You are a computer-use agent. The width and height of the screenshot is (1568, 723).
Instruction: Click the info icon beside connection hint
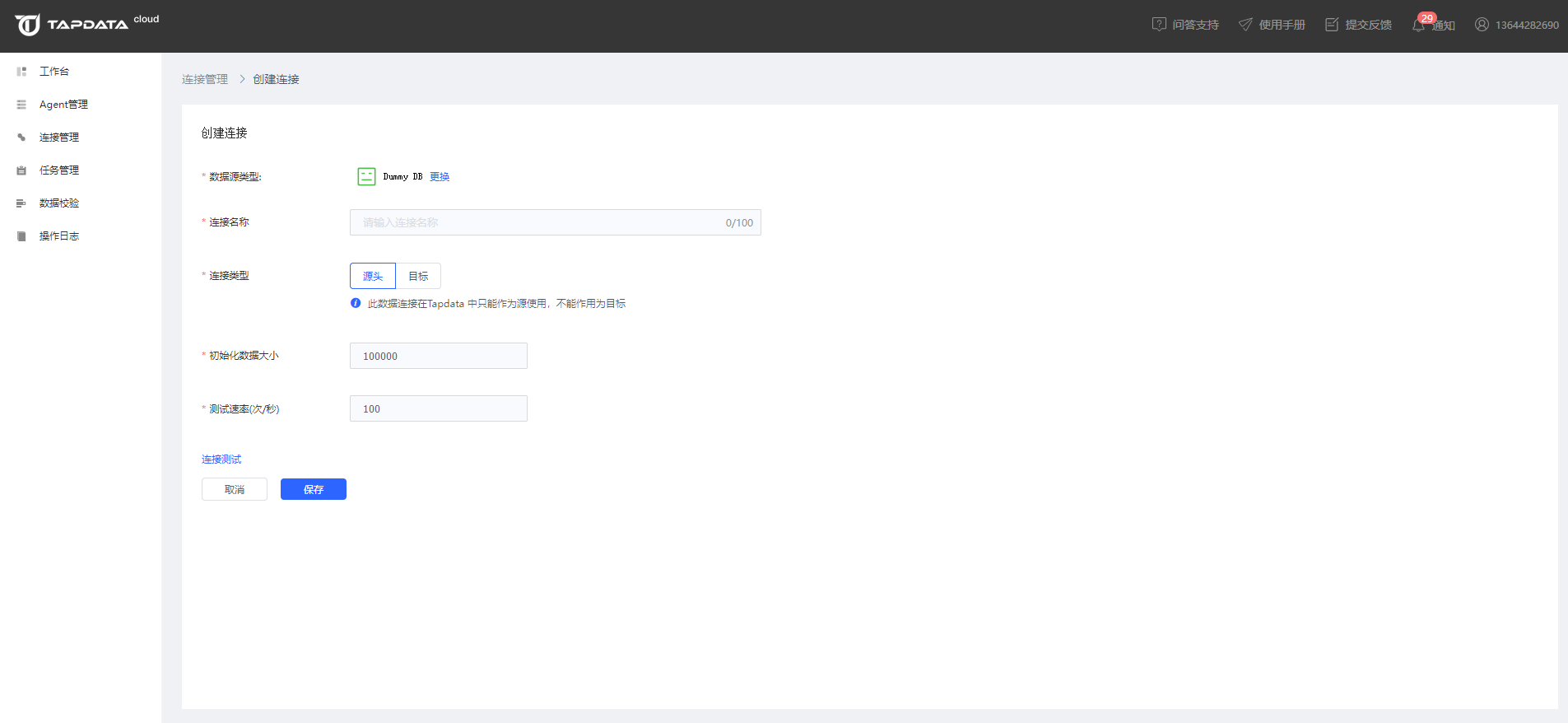click(356, 303)
